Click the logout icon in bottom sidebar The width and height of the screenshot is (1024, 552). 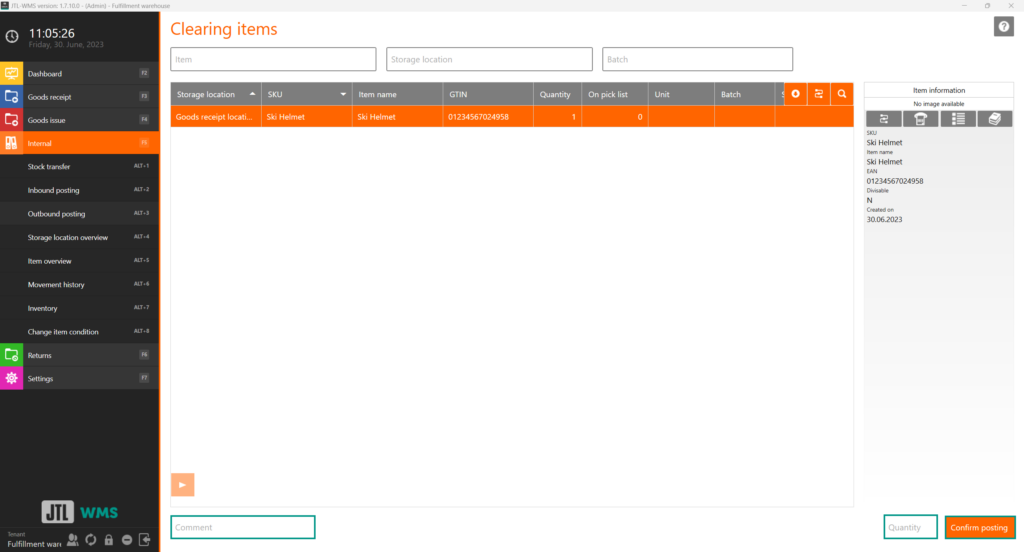click(145, 540)
